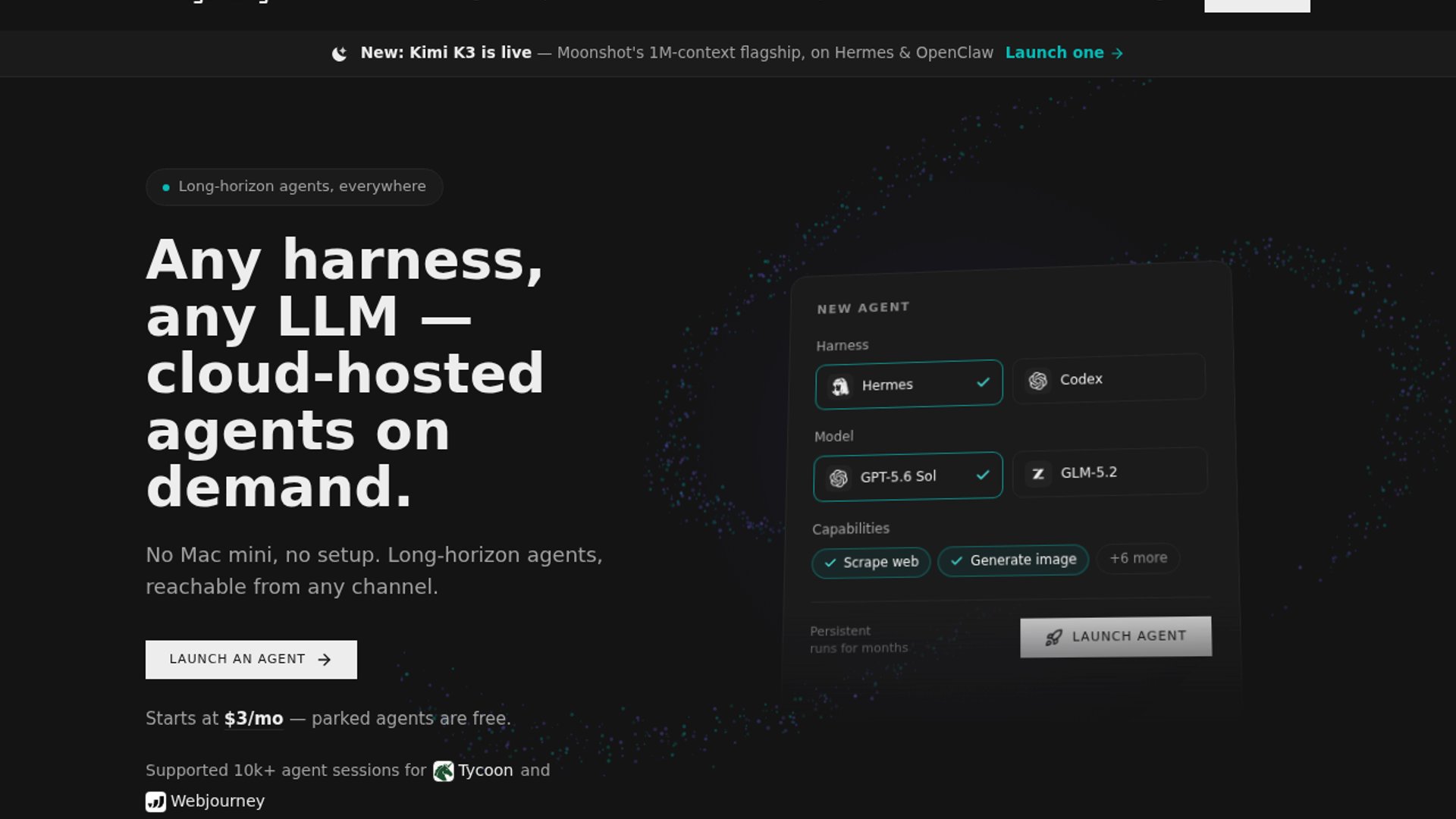The width and height of the screenshot is (1456, 819).
Task: Select the Hermes harness label
Action: 887,385
